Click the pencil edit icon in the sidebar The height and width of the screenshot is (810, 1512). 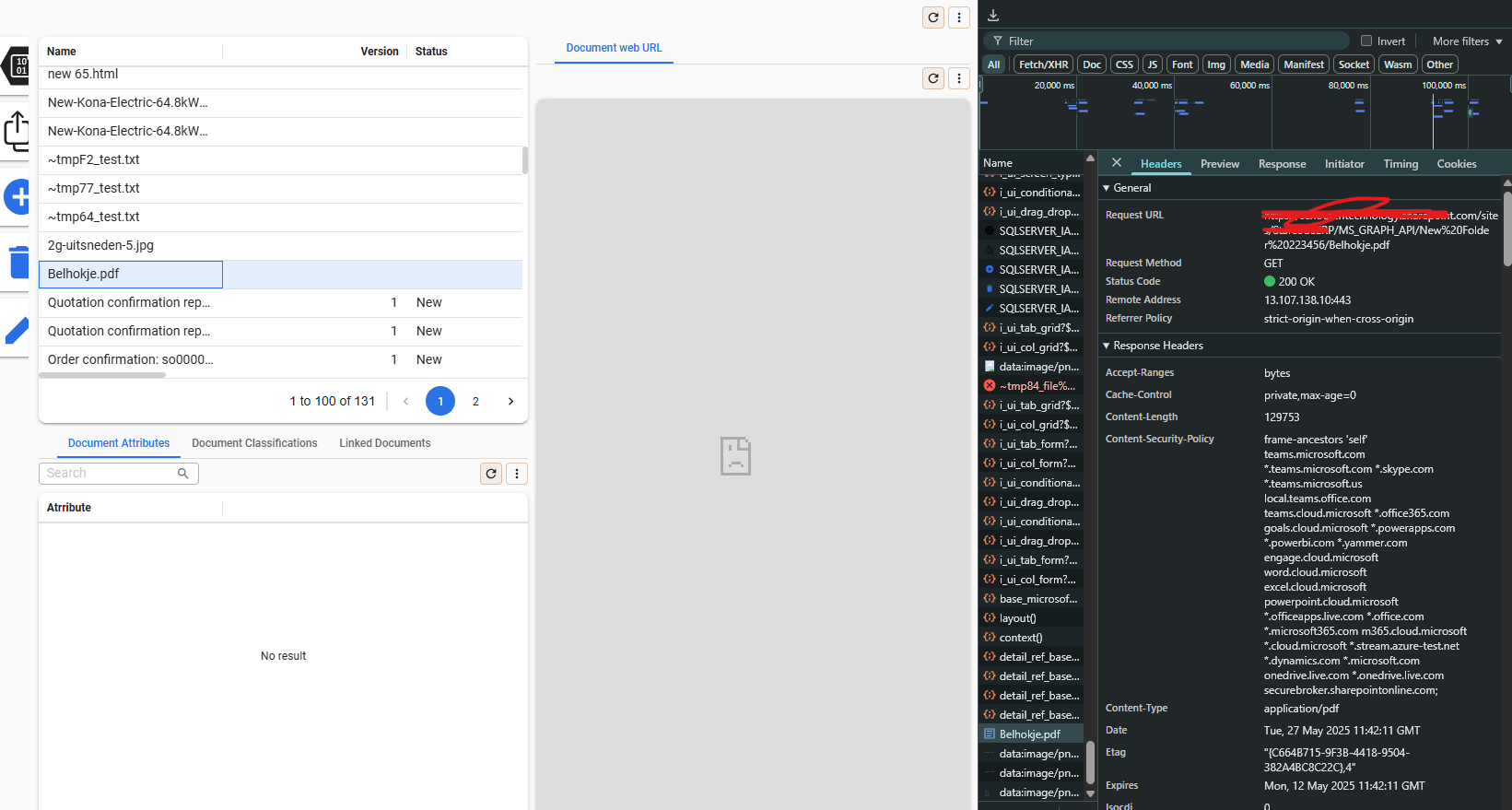click(x=17, y=331)
